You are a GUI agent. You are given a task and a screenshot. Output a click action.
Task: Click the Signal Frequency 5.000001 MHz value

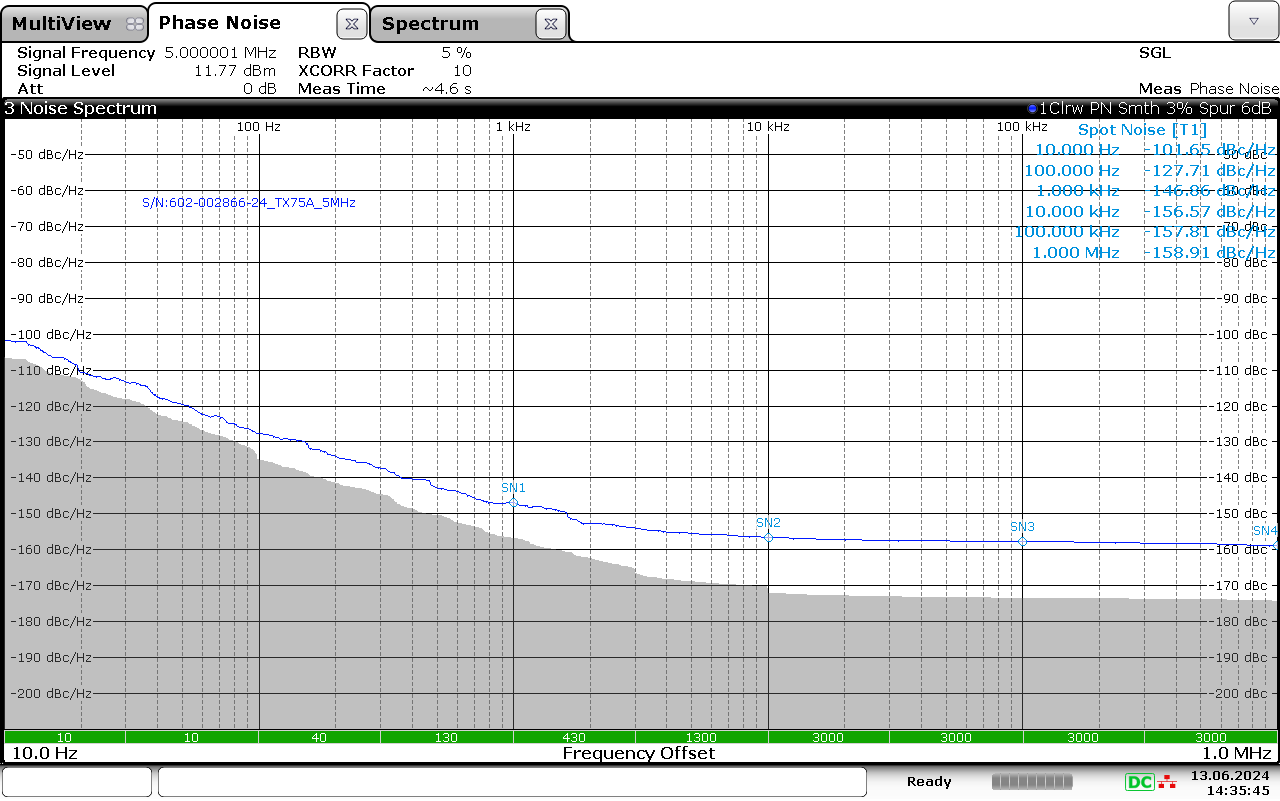(x=220, y=53)
